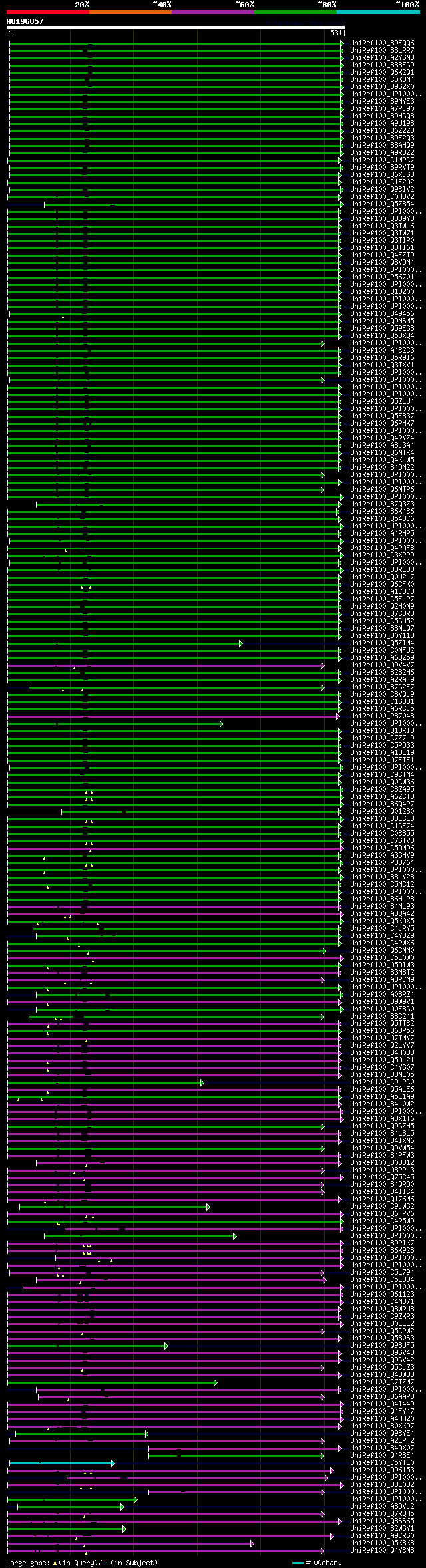Select label UniRef100_B9MYE3
The width and height of the screenshot is (426, 1568).
[382, 101]
